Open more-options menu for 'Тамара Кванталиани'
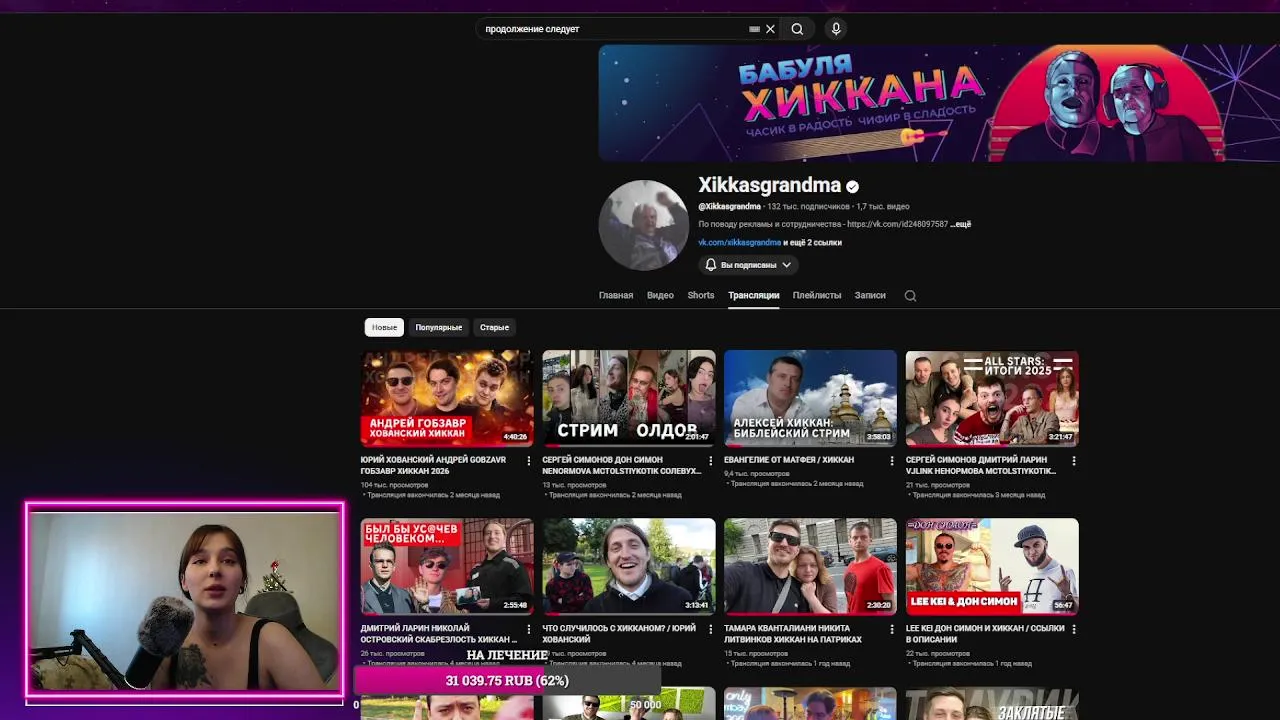This screenshot has width=1280, height=720. (892, 629)
